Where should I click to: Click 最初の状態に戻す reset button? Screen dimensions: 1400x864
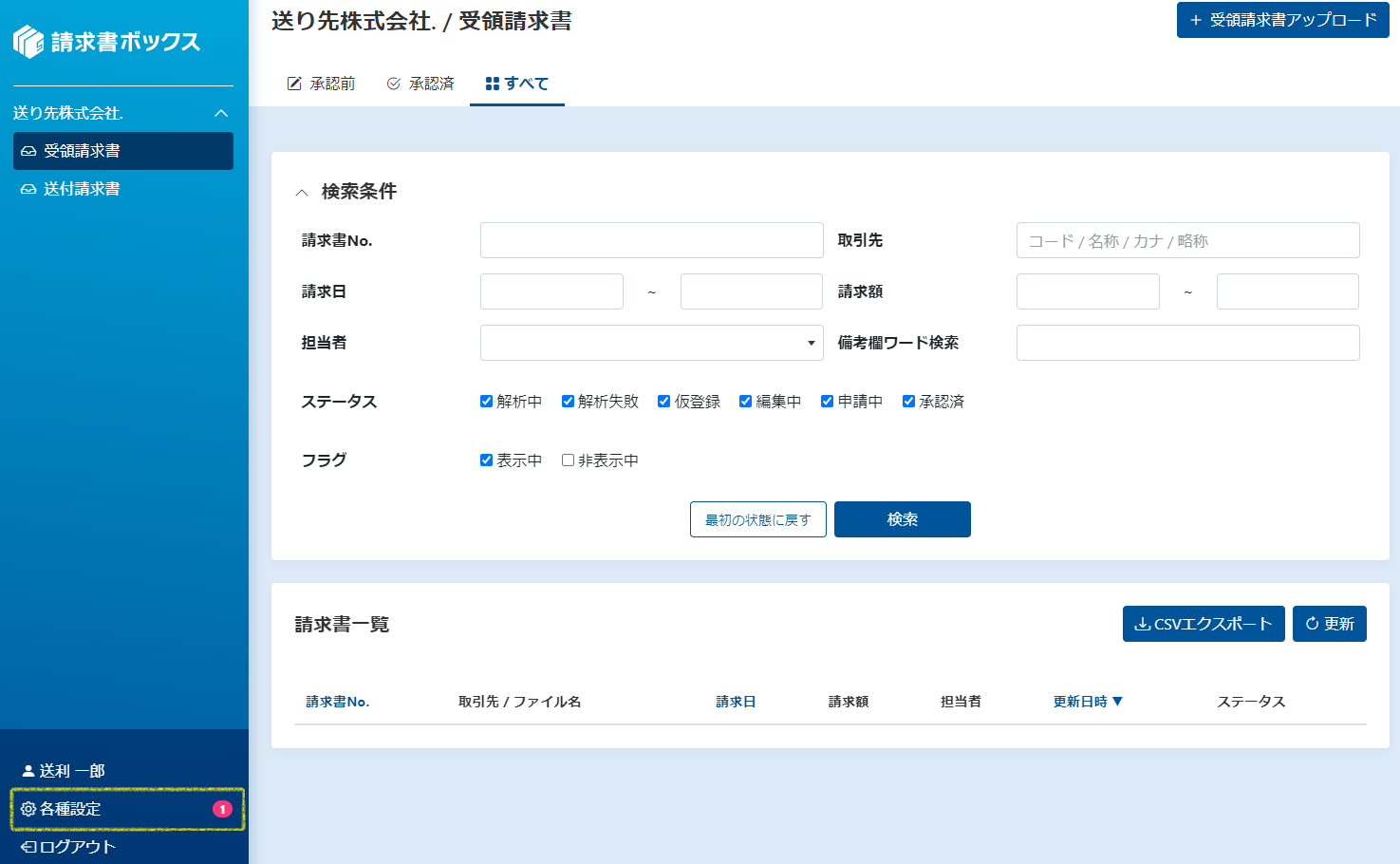click(758, 519)
